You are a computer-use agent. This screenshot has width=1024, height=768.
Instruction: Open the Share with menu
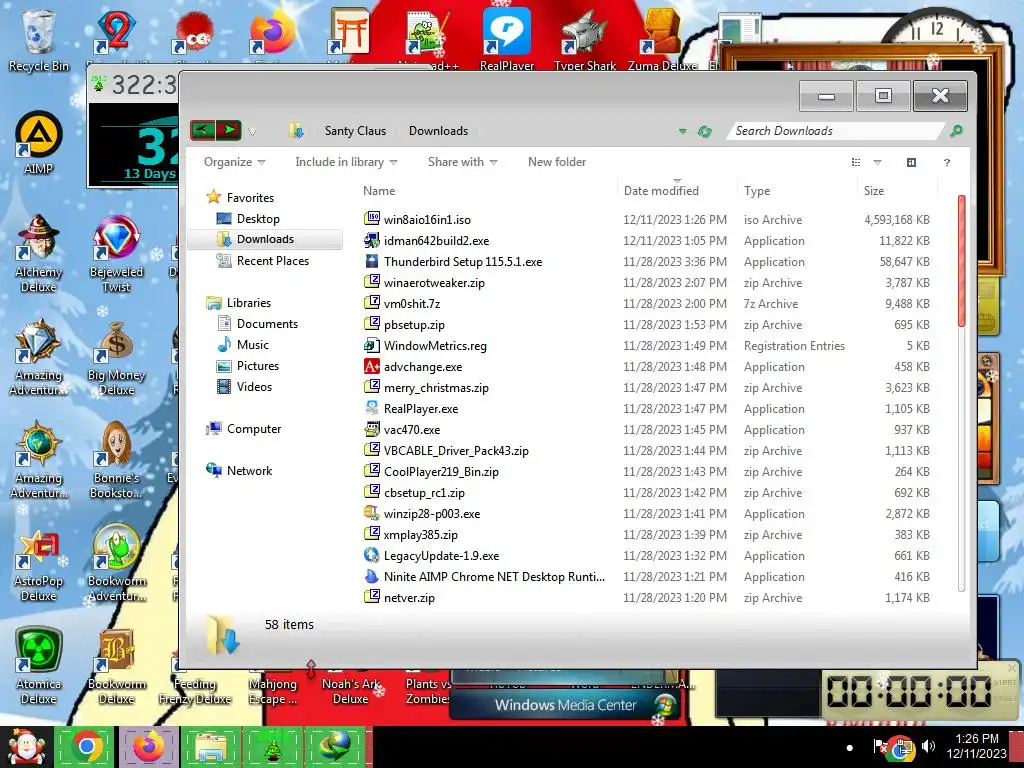(462, 162)
